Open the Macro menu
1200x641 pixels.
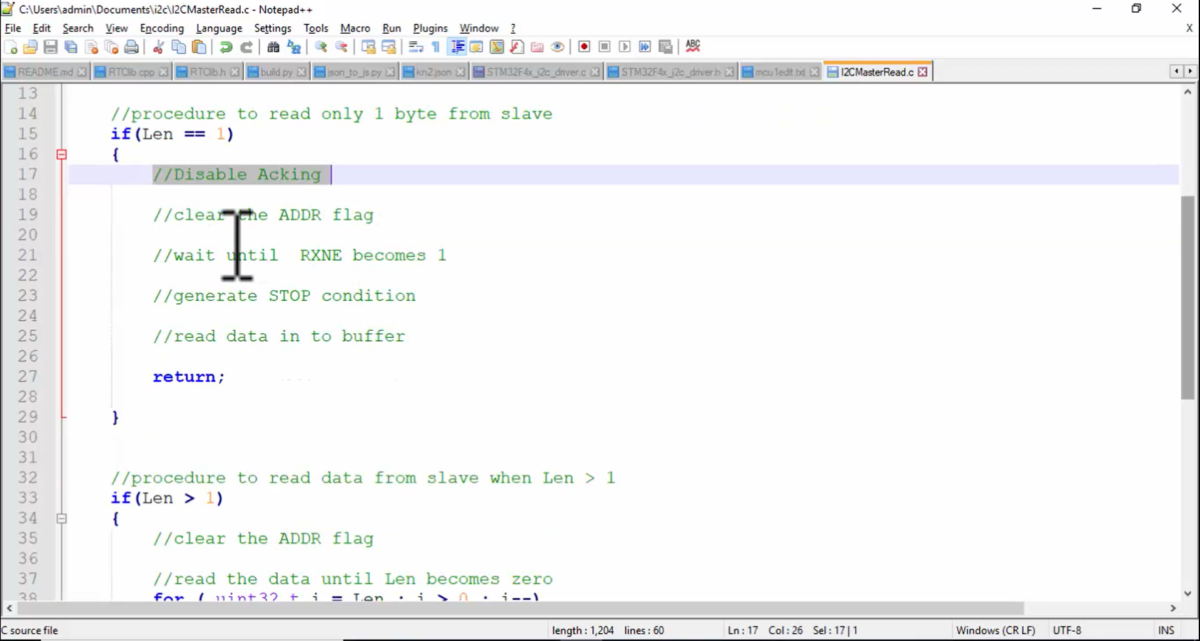[355, 28]
